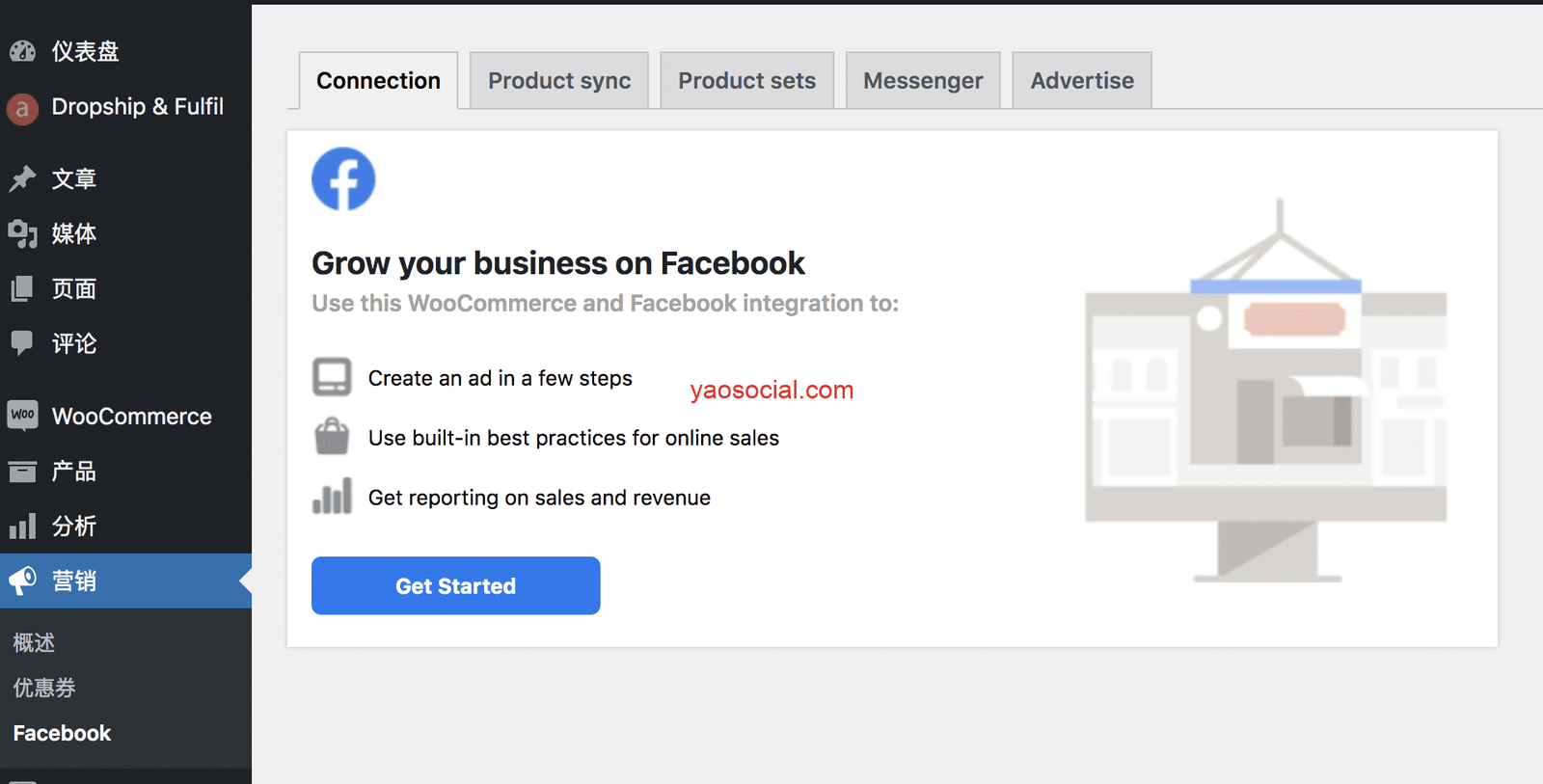Click the media library icon
The image size is (1543, 784).
pyautogui.click(x=22, y=233)
